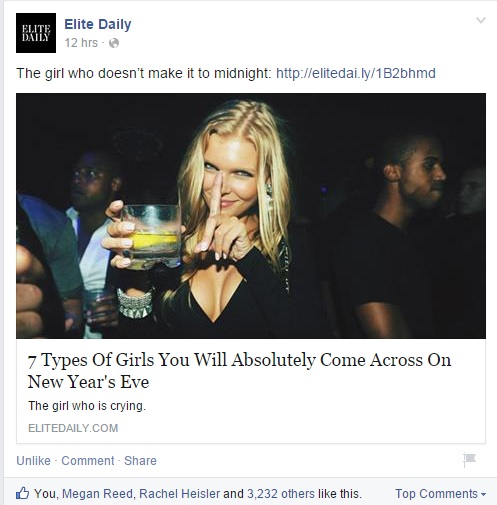This screenshot has width=497, height=505.
Task: Open the 7 Types Of Girls headline
Action: [x=239, y=370]
